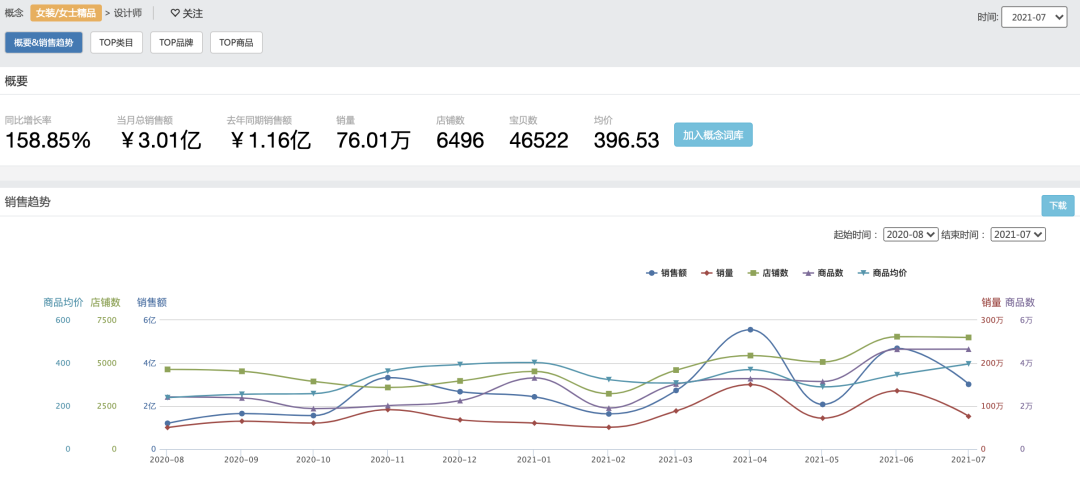The height and width of the screenshot is (500, 1080).
Task: Open the TOP商品 tab
Action: (236, 43)
